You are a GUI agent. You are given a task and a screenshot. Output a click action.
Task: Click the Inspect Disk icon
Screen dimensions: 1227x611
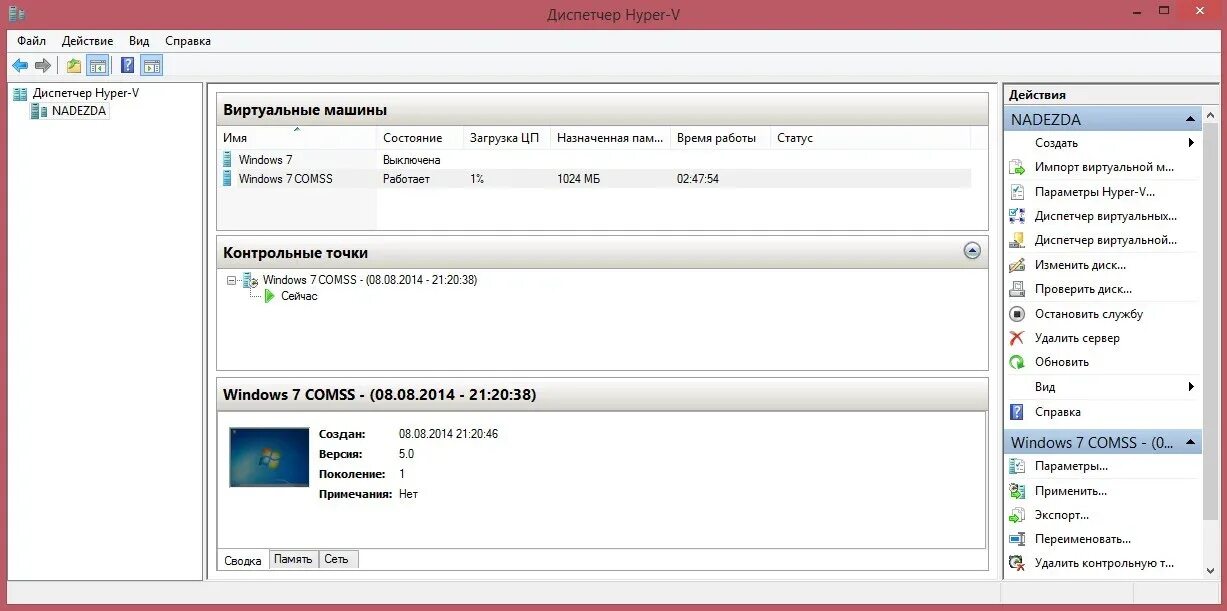pos(1017,289)
